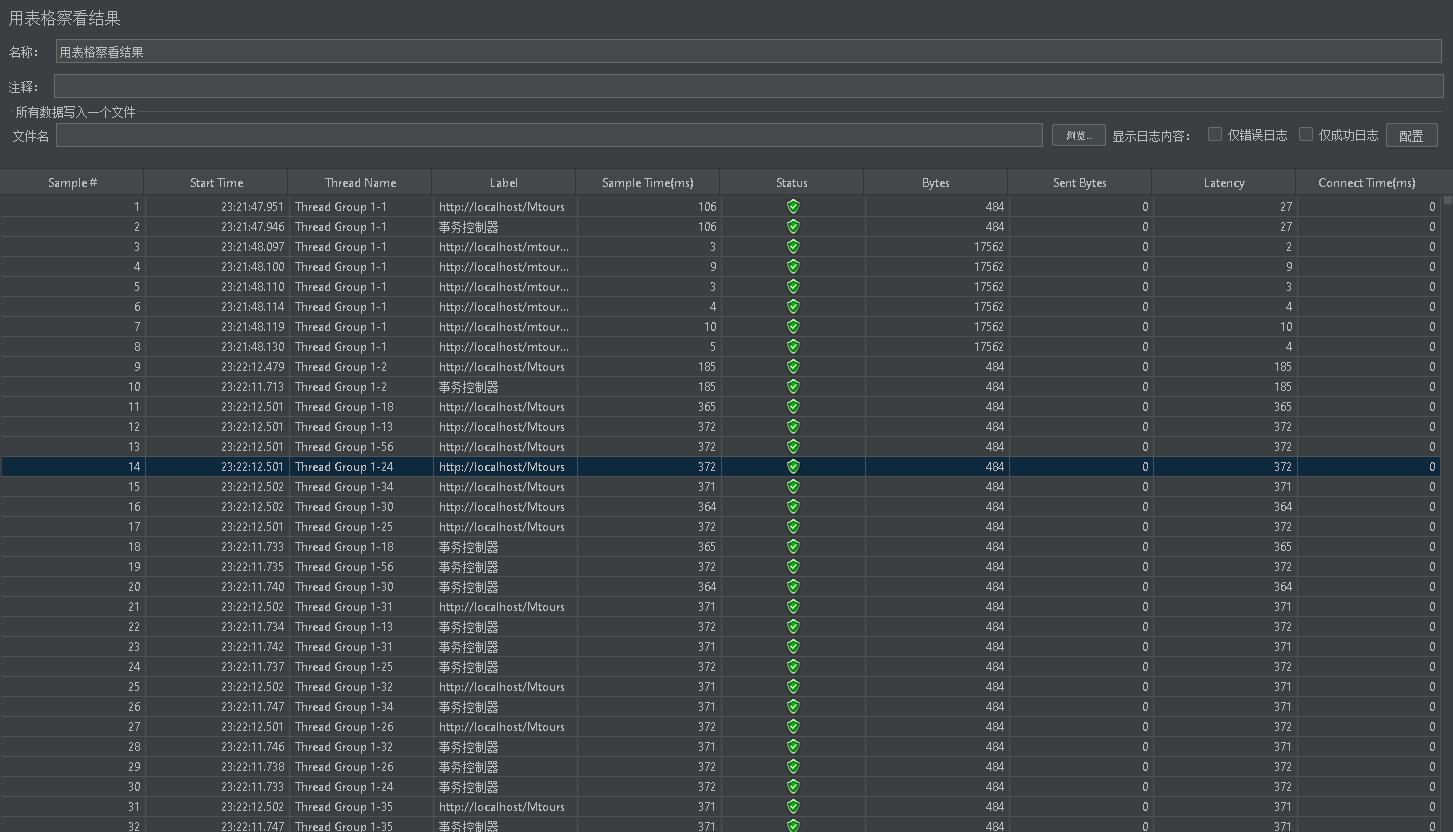Click the Sample Time(ms) column header
Viewport: 1453px width, 832px height.
click(x=648, y=182)
